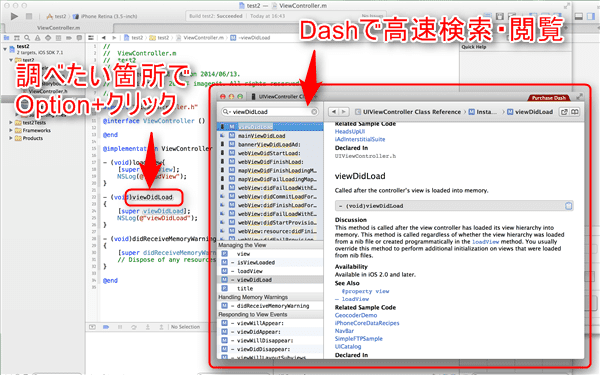Collapse the test2 project root
Image resolution: width=600 pixels, height=375 pixels.
tap(5, 49)
